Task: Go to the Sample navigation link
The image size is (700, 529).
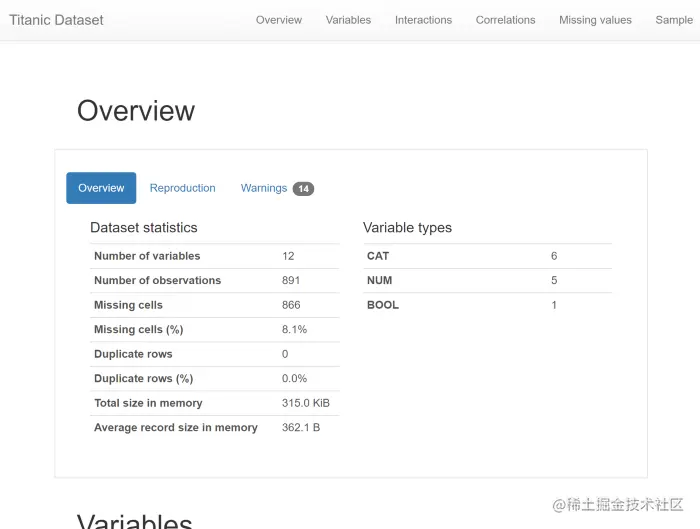Action: click(x=674, y=20)
